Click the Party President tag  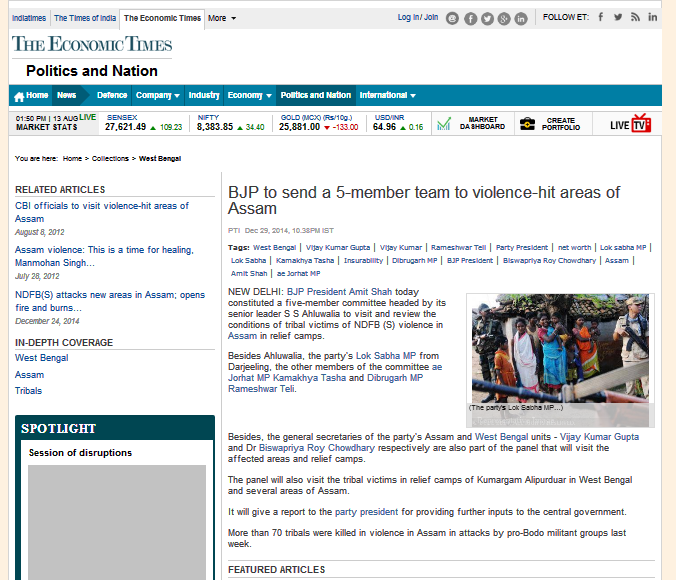point(522,248)
